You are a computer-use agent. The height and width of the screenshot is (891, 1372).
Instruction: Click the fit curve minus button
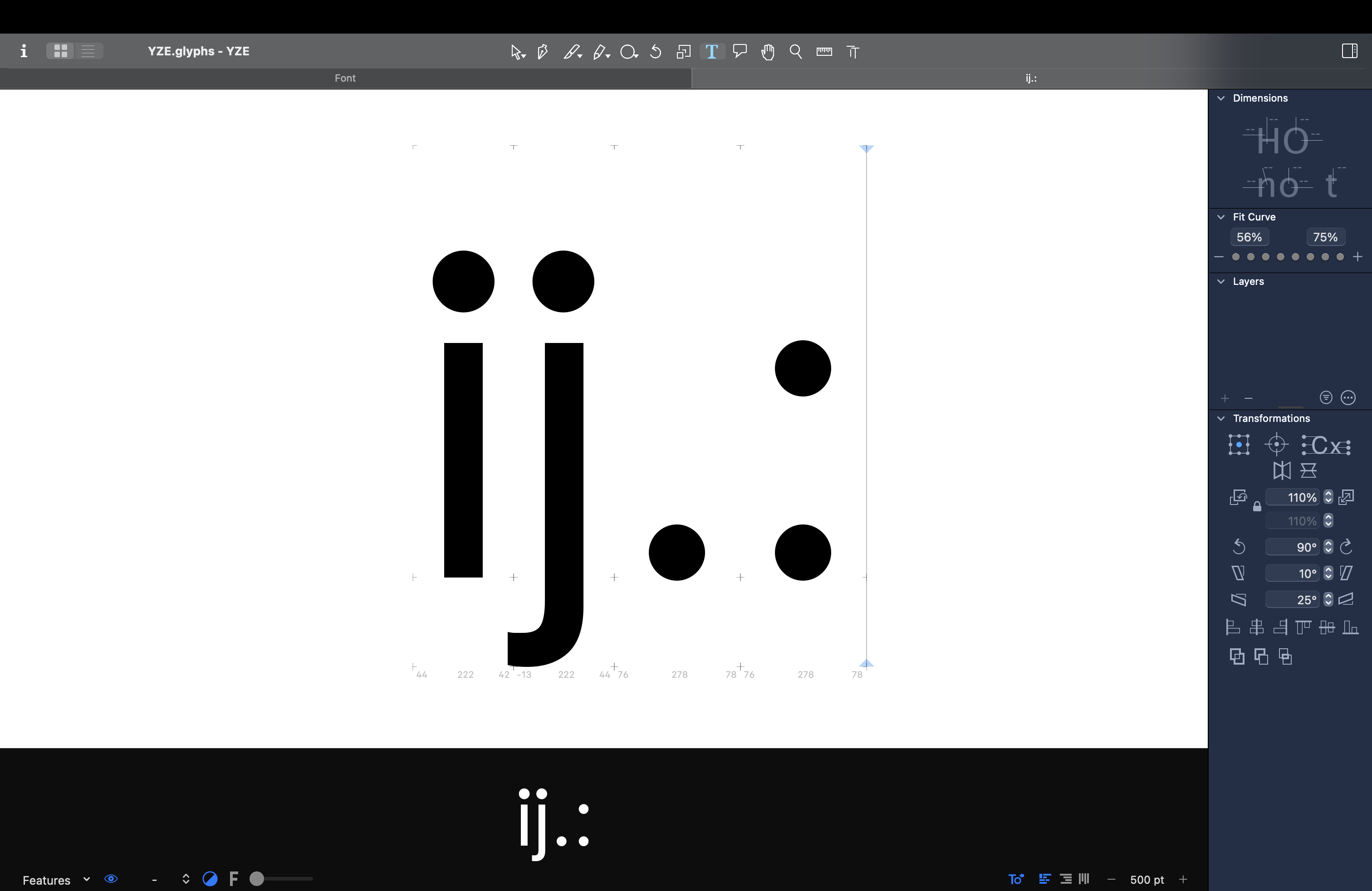pos(1219,257)
